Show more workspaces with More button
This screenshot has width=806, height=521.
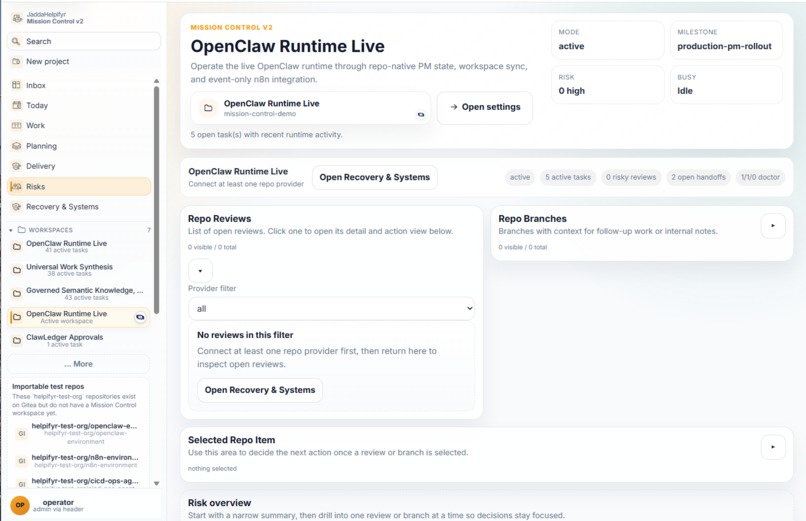pyautogui.click(x=79, y=364)
